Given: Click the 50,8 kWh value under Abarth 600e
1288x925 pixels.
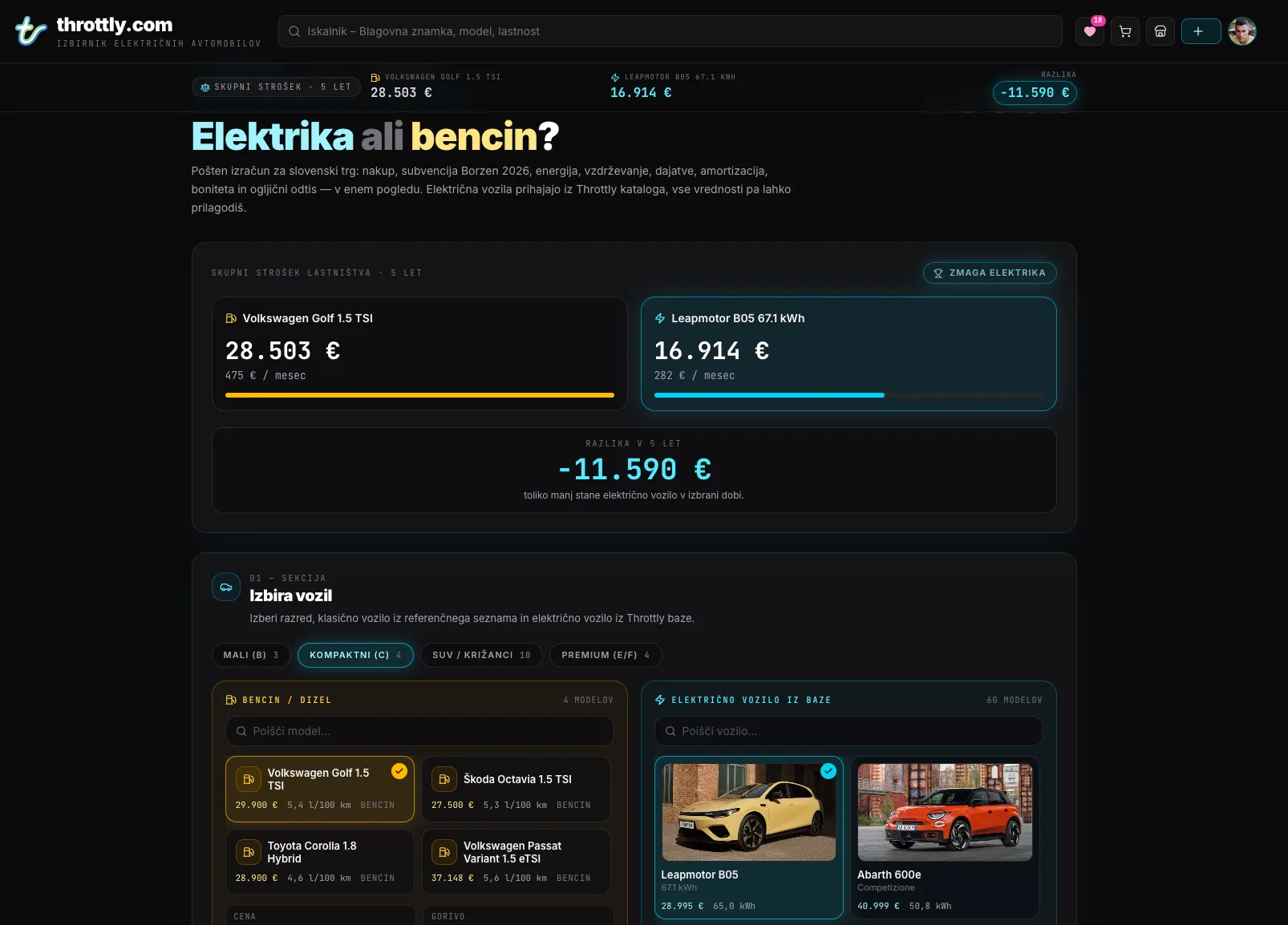Looking at the screenshot, I should click(x=930, y=907).
